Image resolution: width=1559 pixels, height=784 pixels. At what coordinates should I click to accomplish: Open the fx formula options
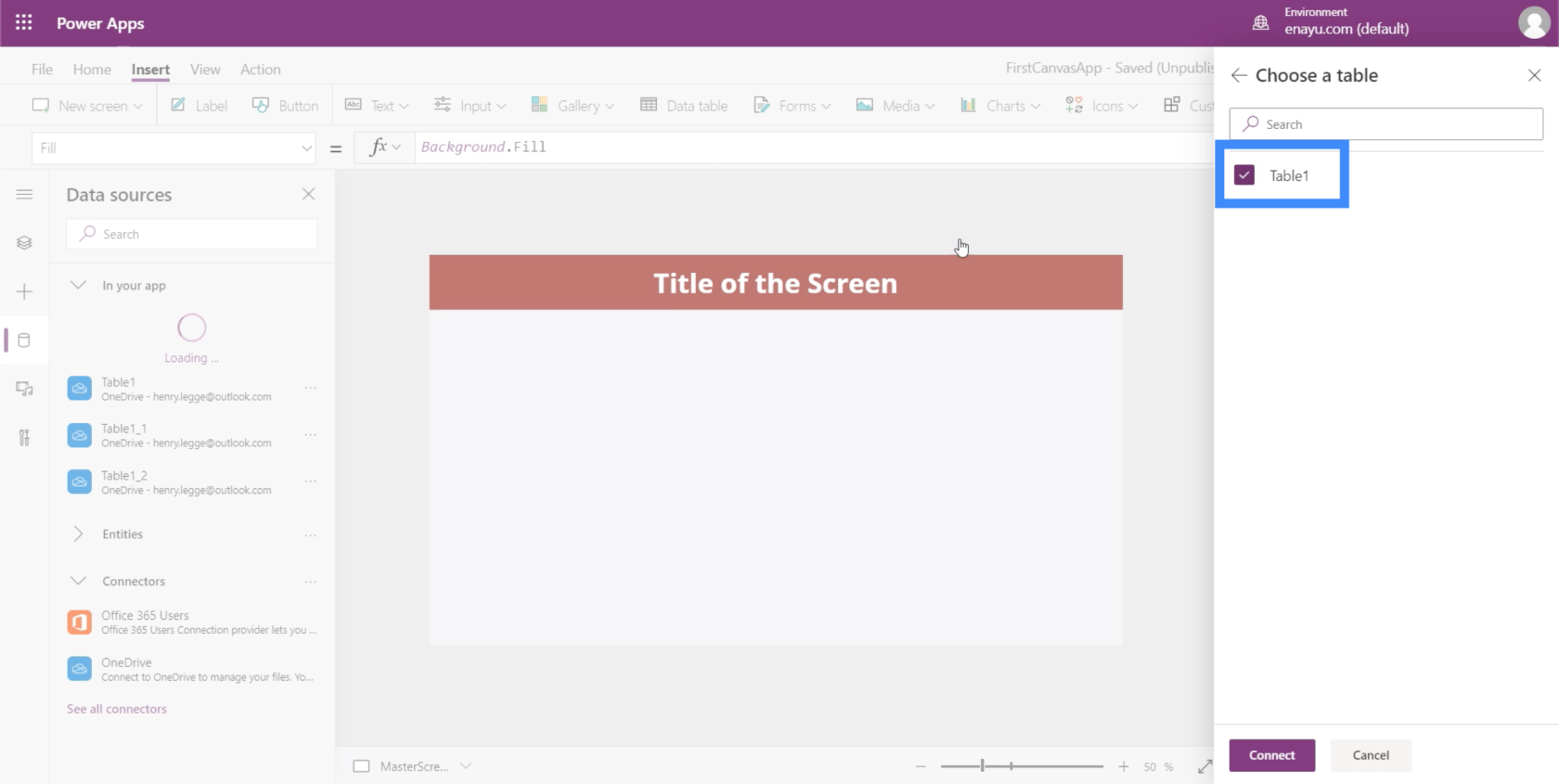coord(384,147)
